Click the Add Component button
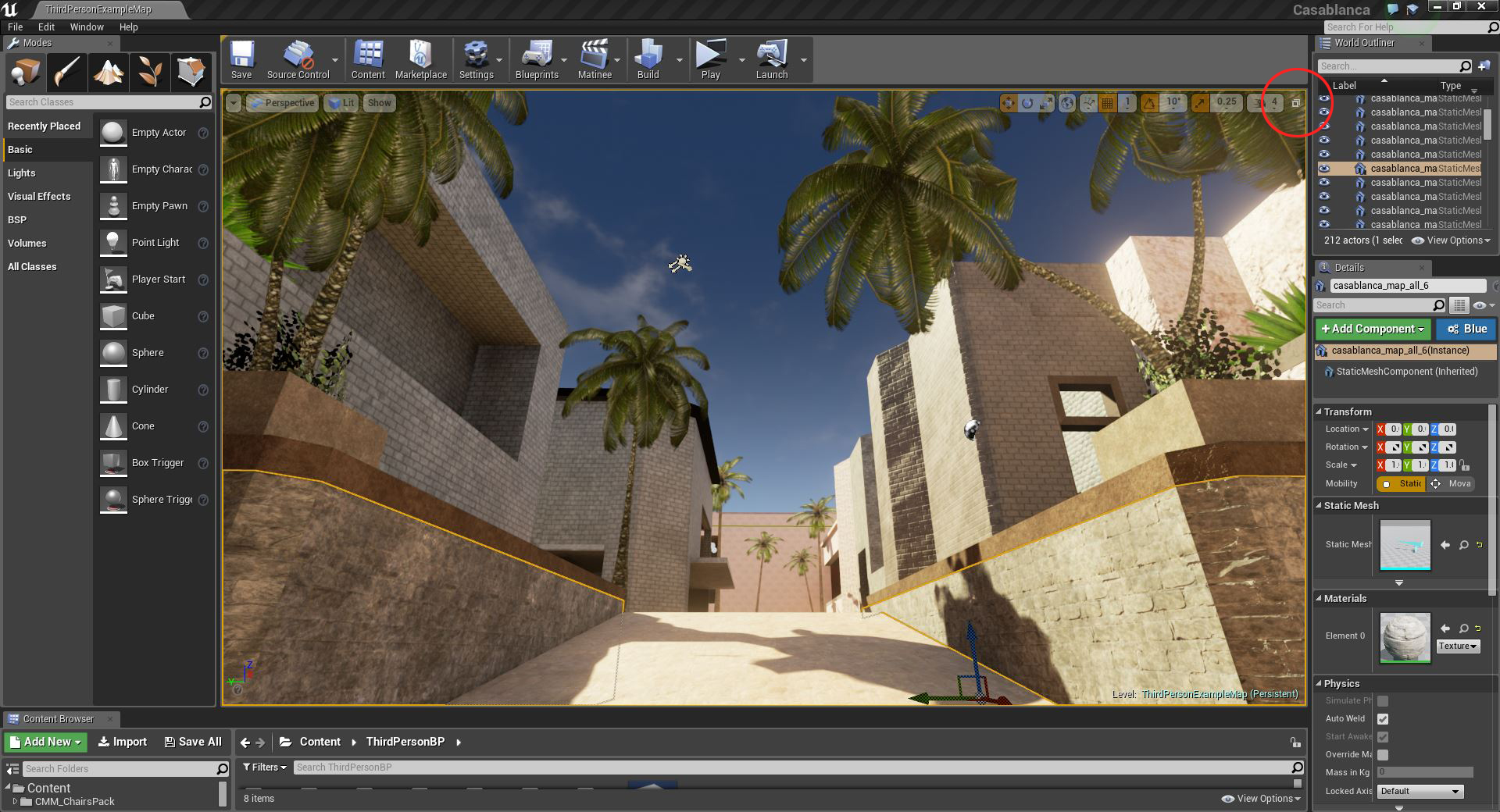 (x=1373, y=329)
